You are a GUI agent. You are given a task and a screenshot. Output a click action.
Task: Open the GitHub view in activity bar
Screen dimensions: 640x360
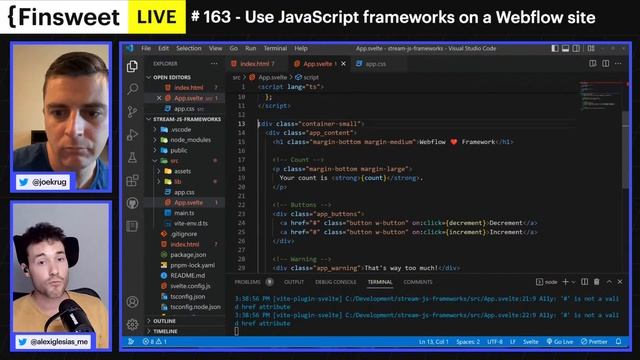pos(132,203)
